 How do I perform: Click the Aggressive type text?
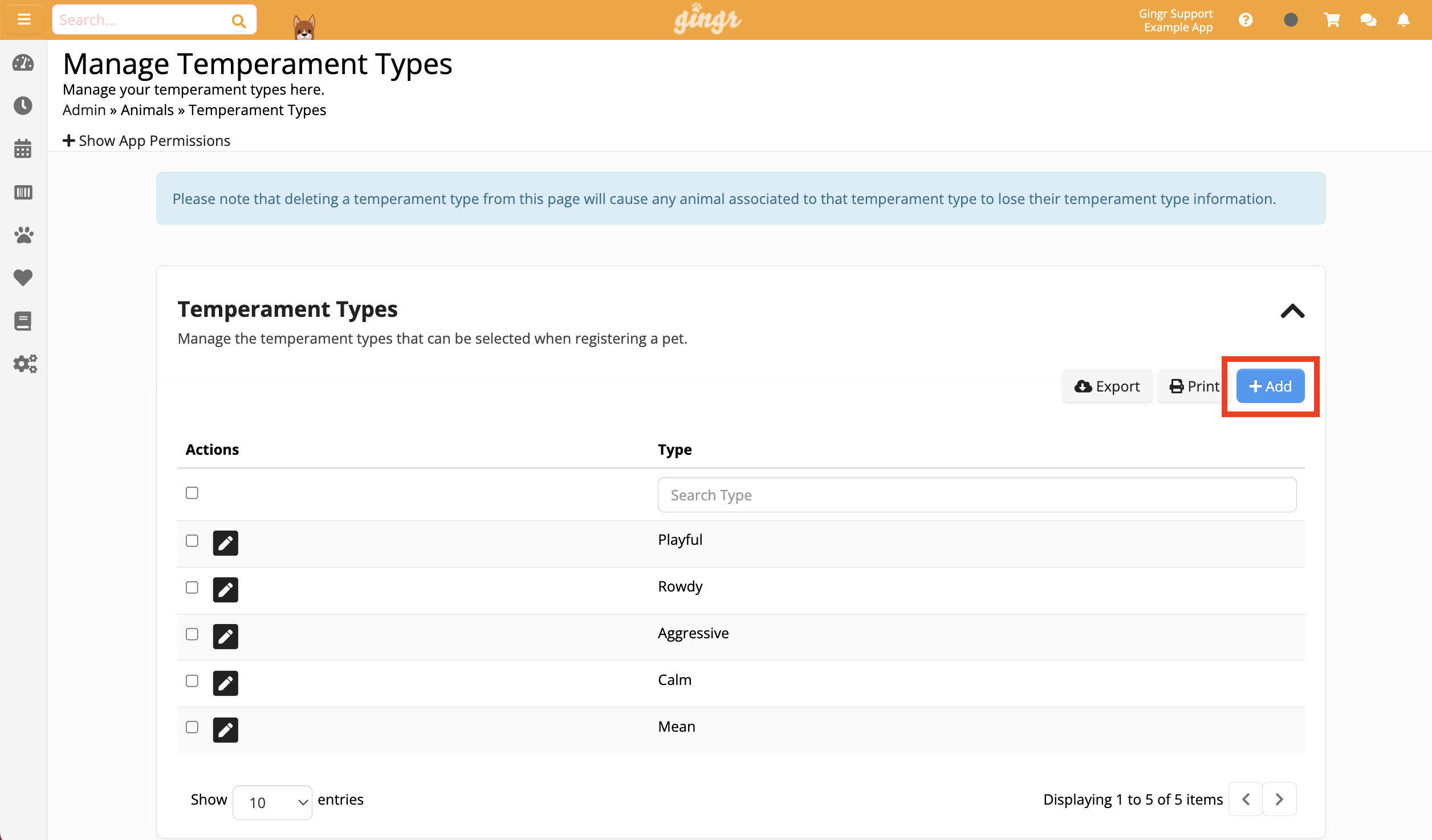point(693,633)
